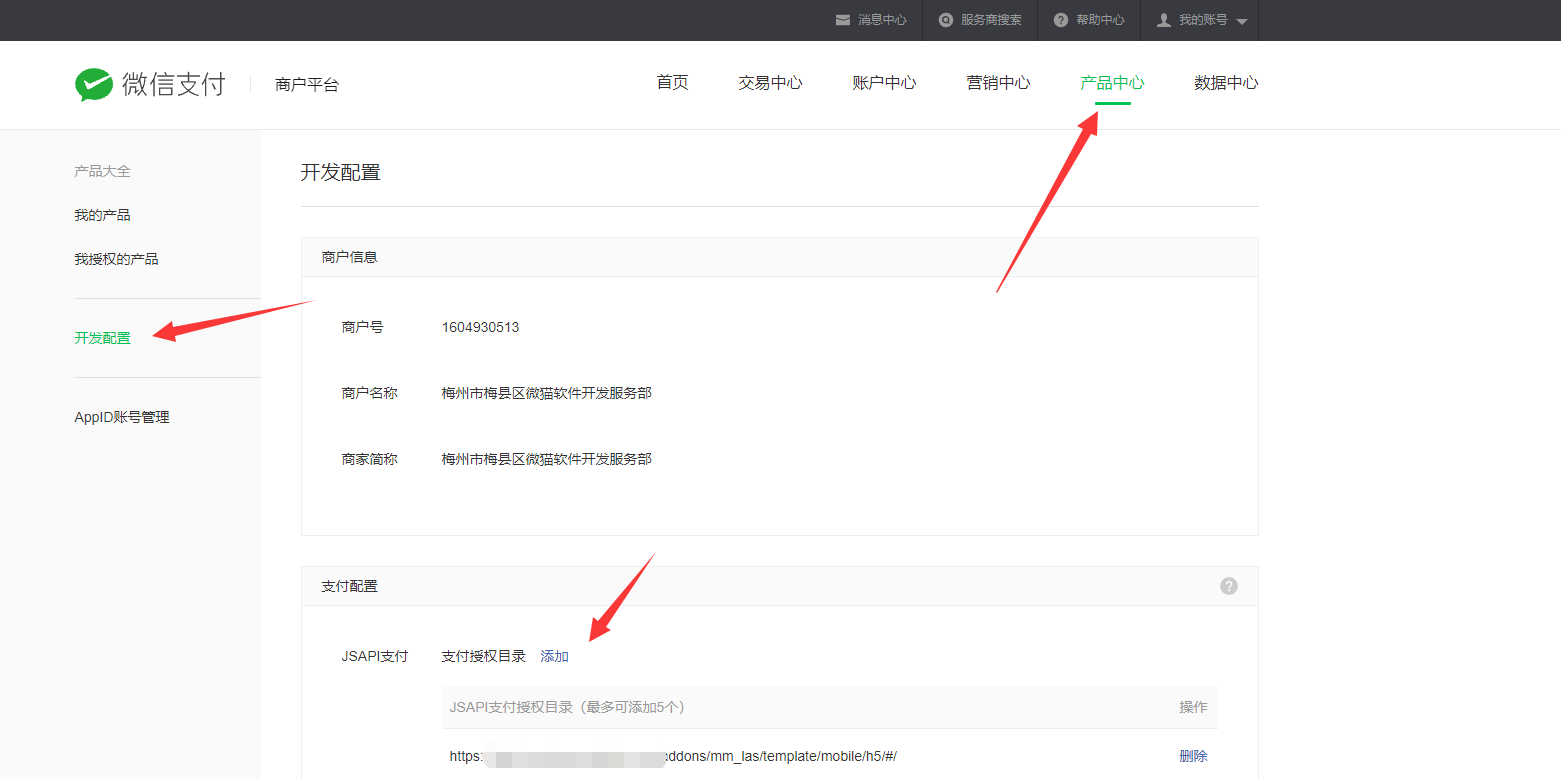The width and height of the screenshot is (1561, 779).
Task: Click the search icon beside 服务商搜索
Action: [946, 20]
